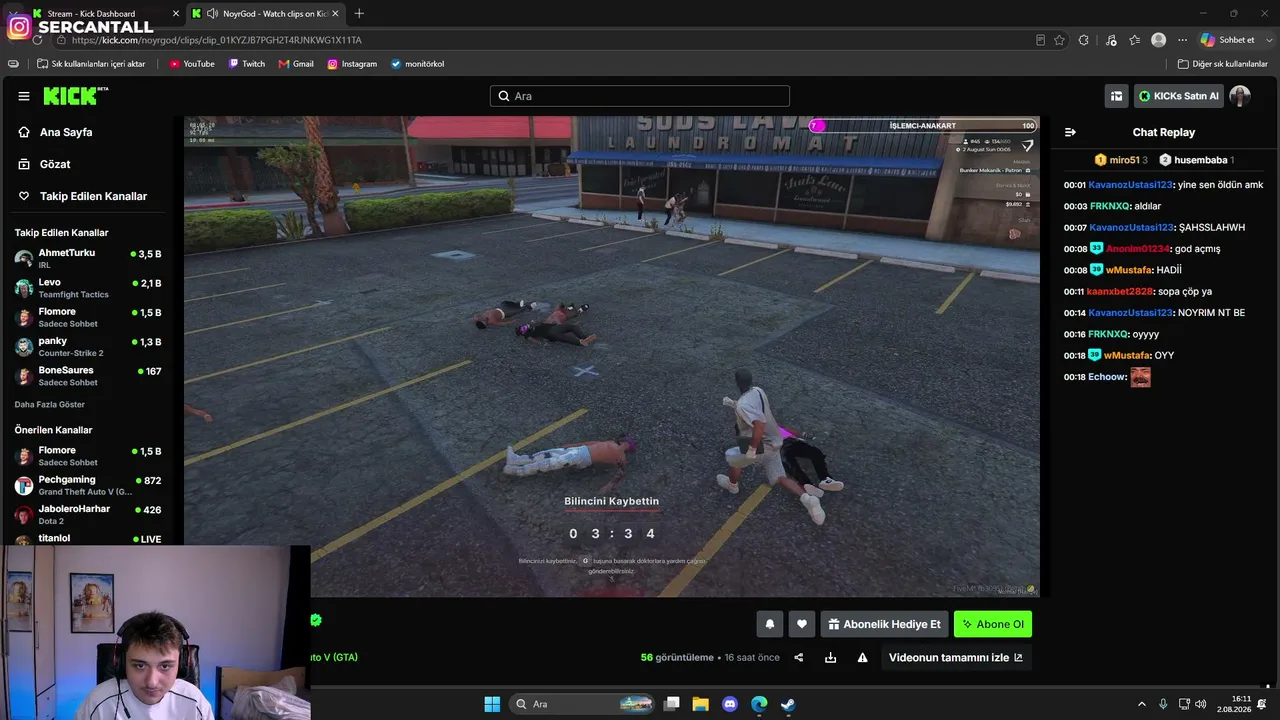This screenshot has height=720, width=1280.
Task: Open browser settings ellipsis menu
Action: coord(1183,40)
